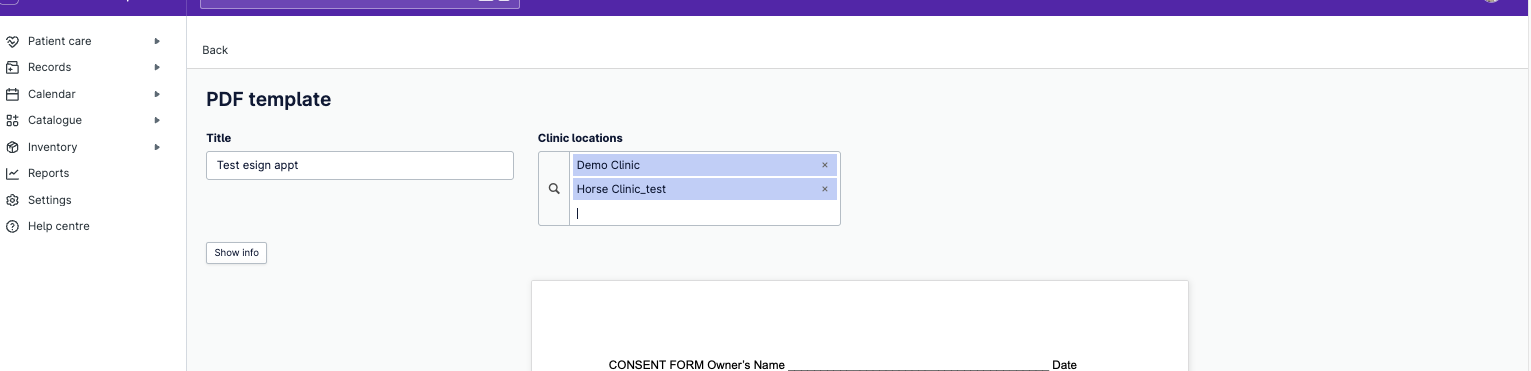Screen dimensions: 1531x371
Task: Expand the Records submenu arrow
Action: point(157,67)
